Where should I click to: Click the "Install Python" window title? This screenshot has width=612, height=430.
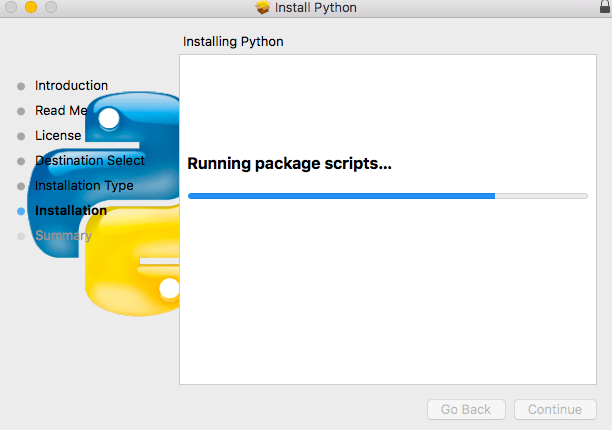pyautogui.click(x=317, y=8)
